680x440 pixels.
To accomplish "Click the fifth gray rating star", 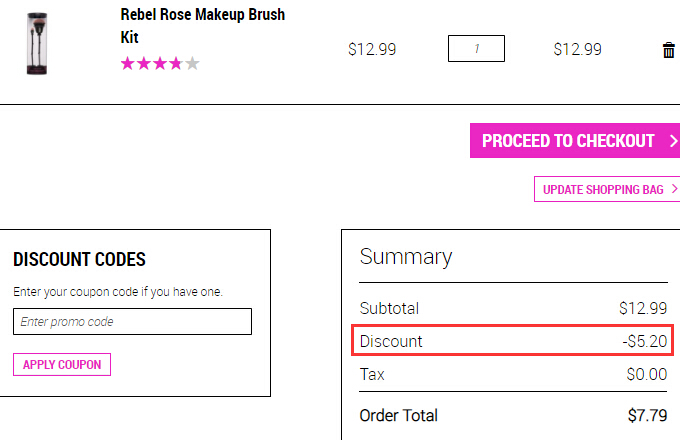I will (192, 64).
